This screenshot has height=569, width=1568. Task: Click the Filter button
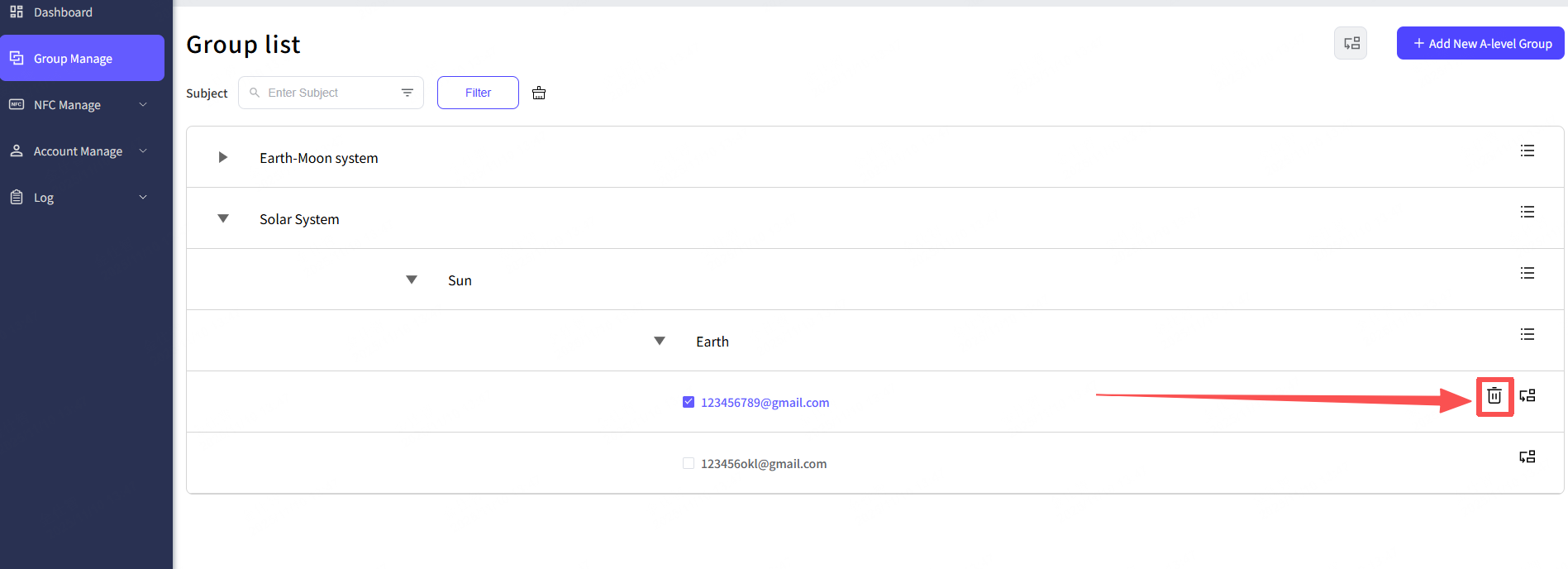[478, 93]
